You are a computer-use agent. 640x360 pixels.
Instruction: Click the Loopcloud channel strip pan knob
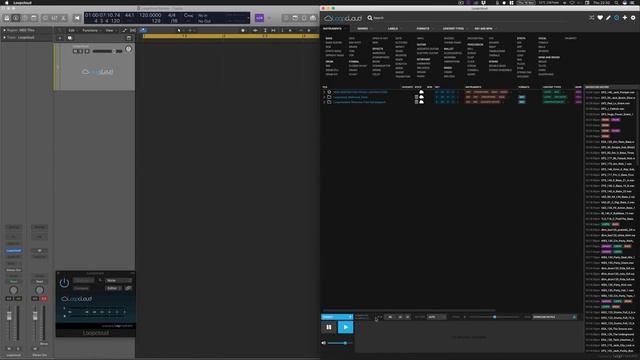coord(13,290)
